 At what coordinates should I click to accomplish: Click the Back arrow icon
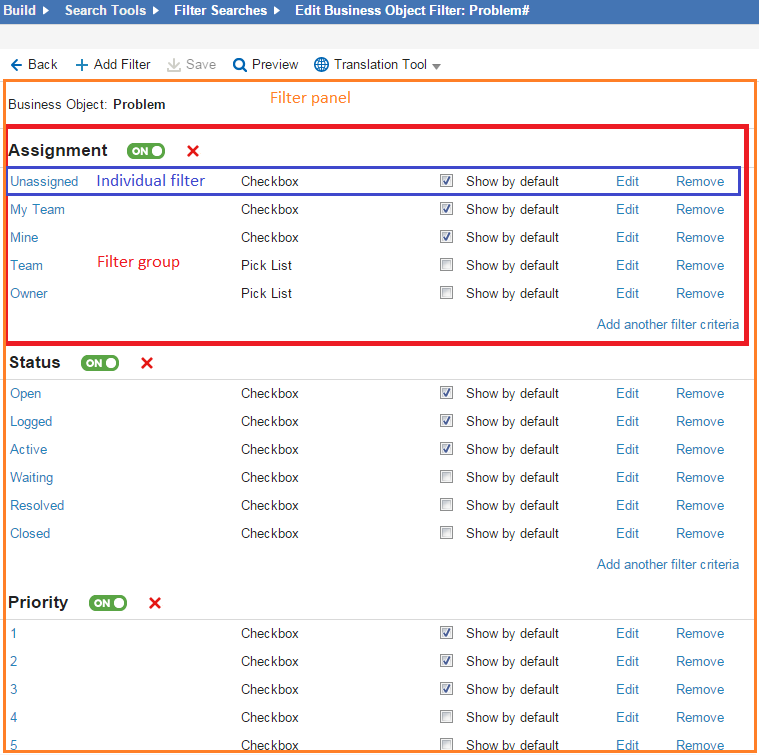[16, 65]
